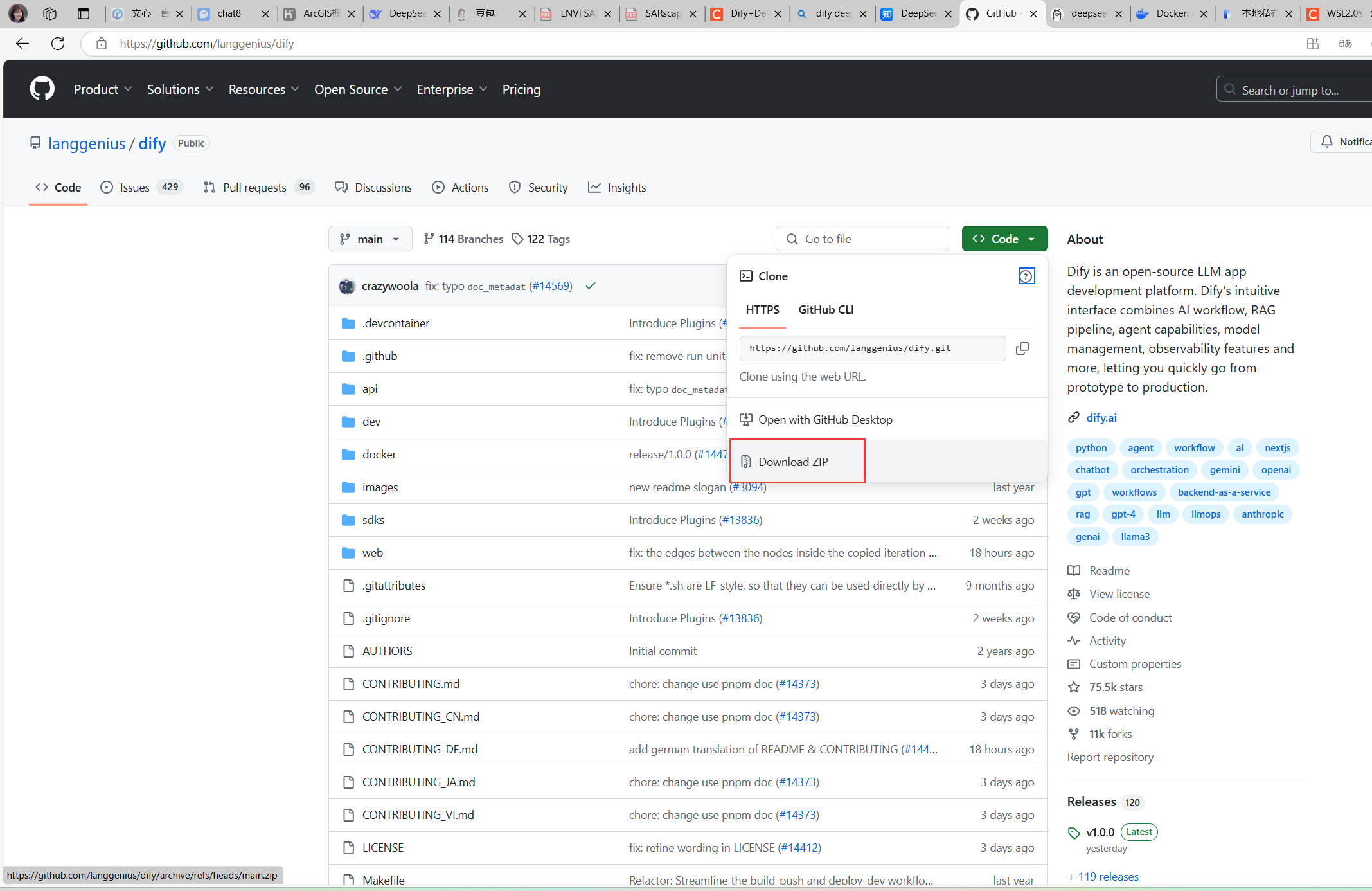Click the Clone help question icon

click(1026, 276)
